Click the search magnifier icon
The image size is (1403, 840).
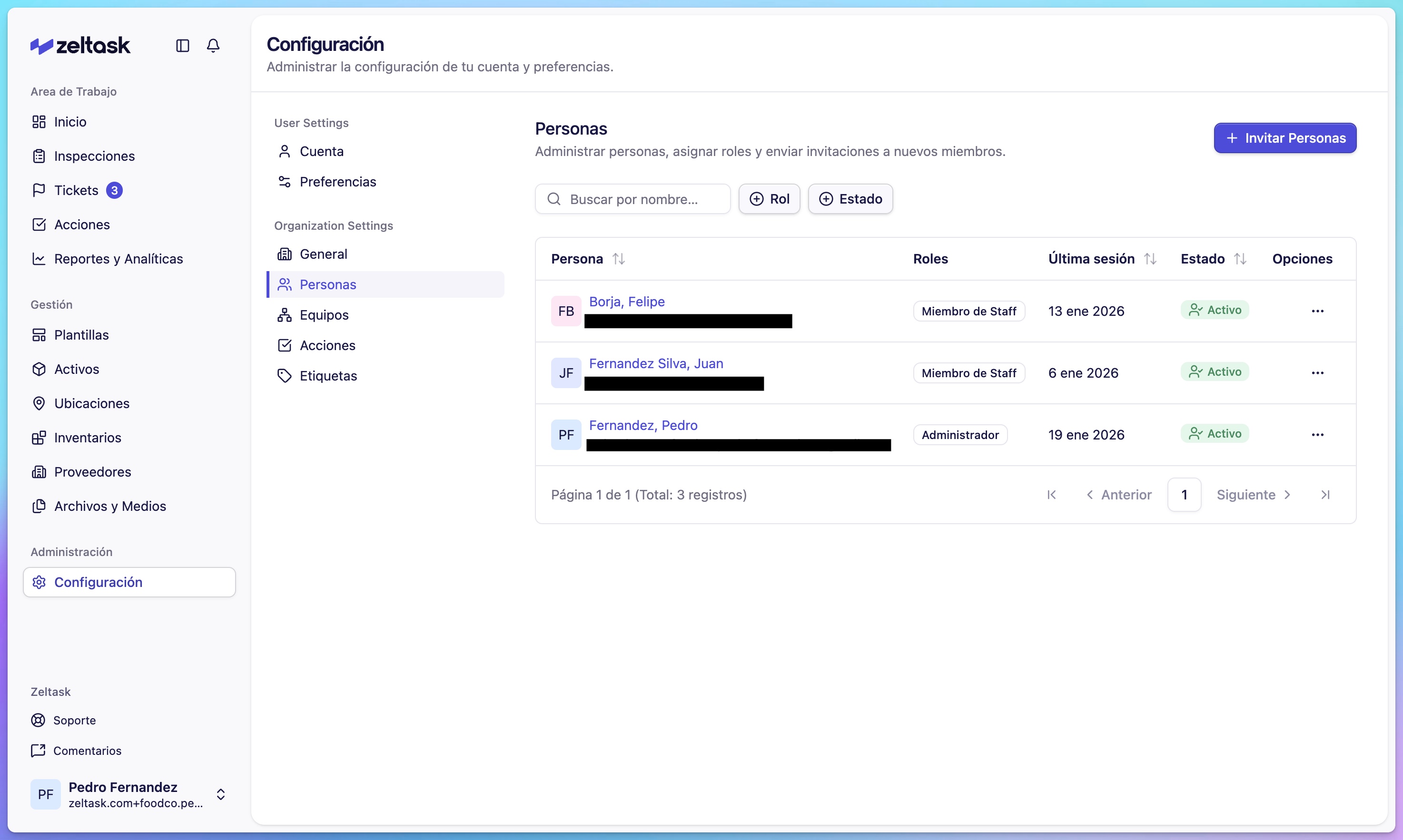point(553,199)
